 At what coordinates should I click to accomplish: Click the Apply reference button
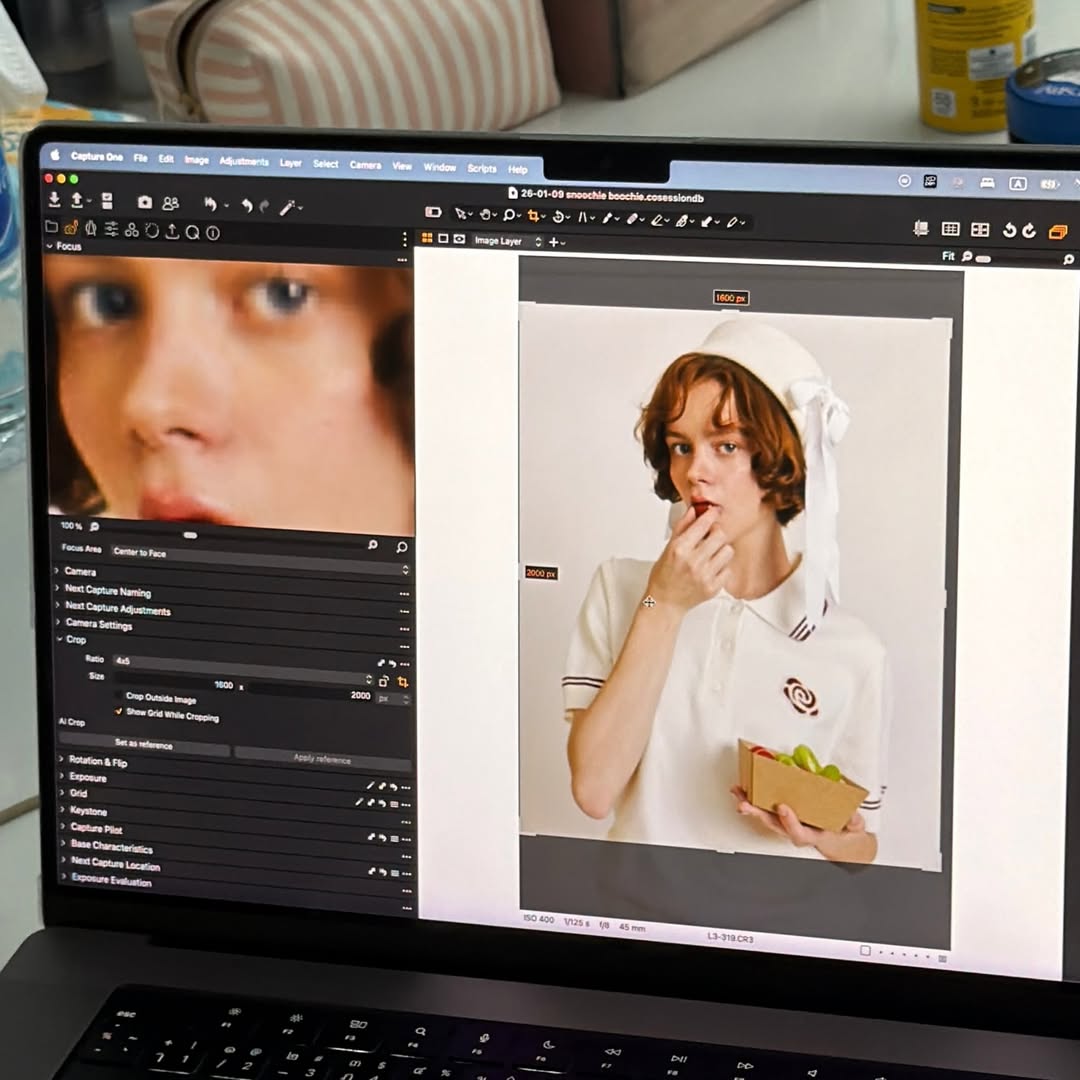tap(322, 758)
